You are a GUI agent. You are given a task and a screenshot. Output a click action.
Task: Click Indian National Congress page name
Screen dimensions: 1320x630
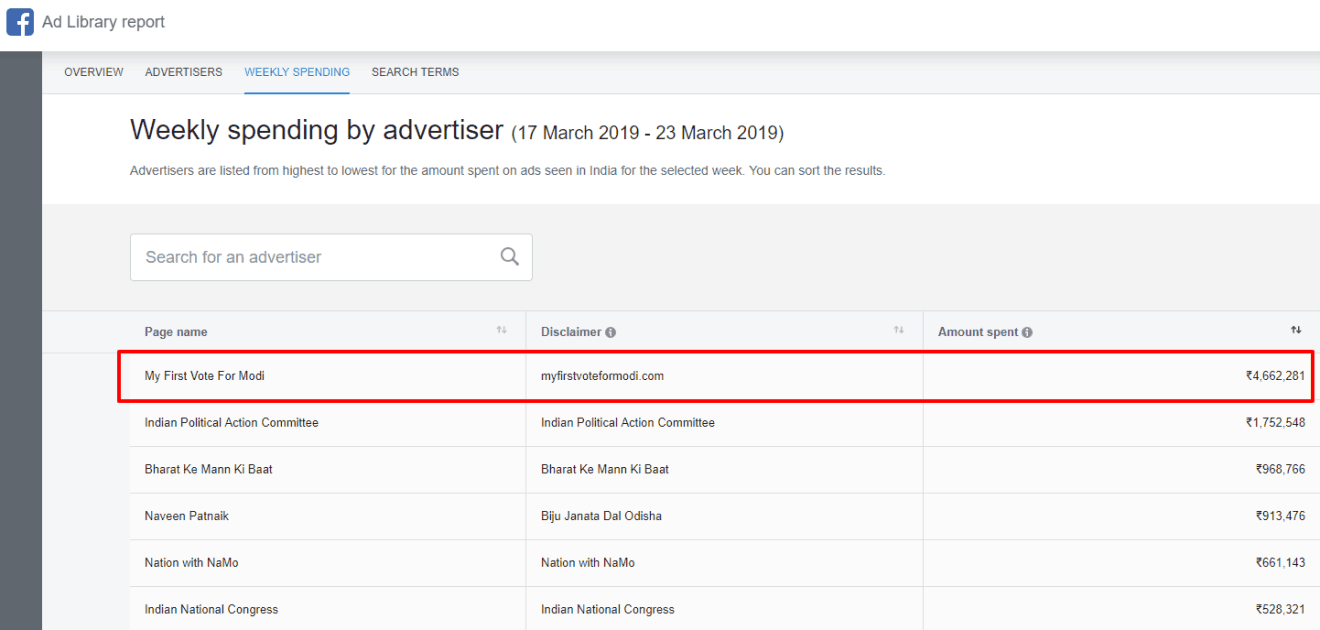coord(211,609)
